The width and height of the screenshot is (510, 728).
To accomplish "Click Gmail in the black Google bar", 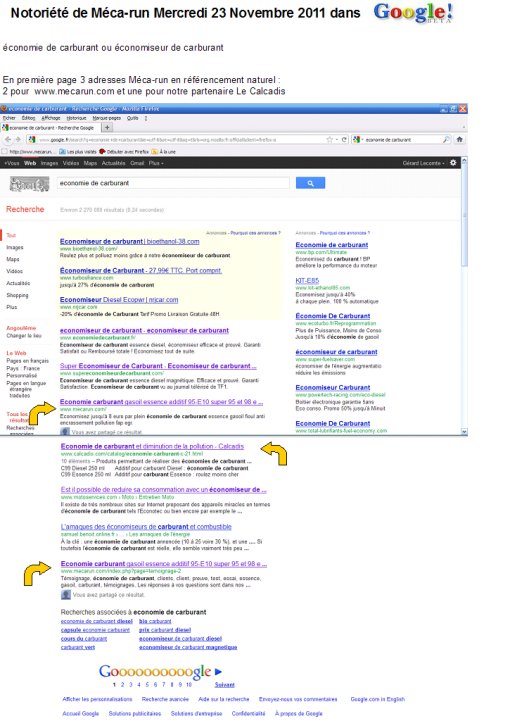I will [x=137, y=163].
